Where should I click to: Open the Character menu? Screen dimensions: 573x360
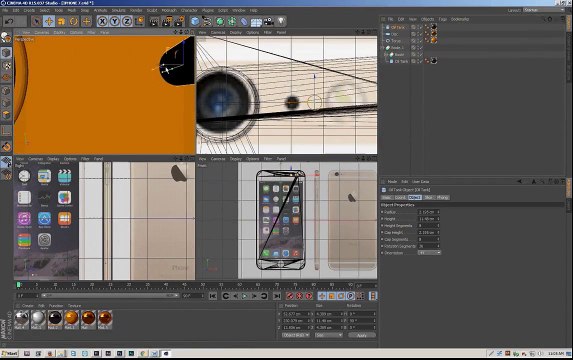[189, 10]
